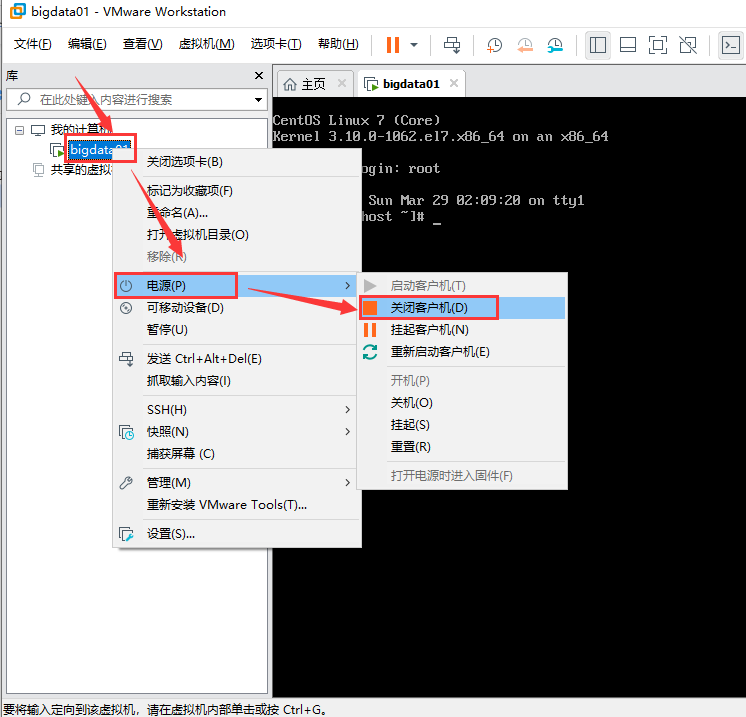
Task: Open the console view toolbar icon
Action: (x=730, y=45)
